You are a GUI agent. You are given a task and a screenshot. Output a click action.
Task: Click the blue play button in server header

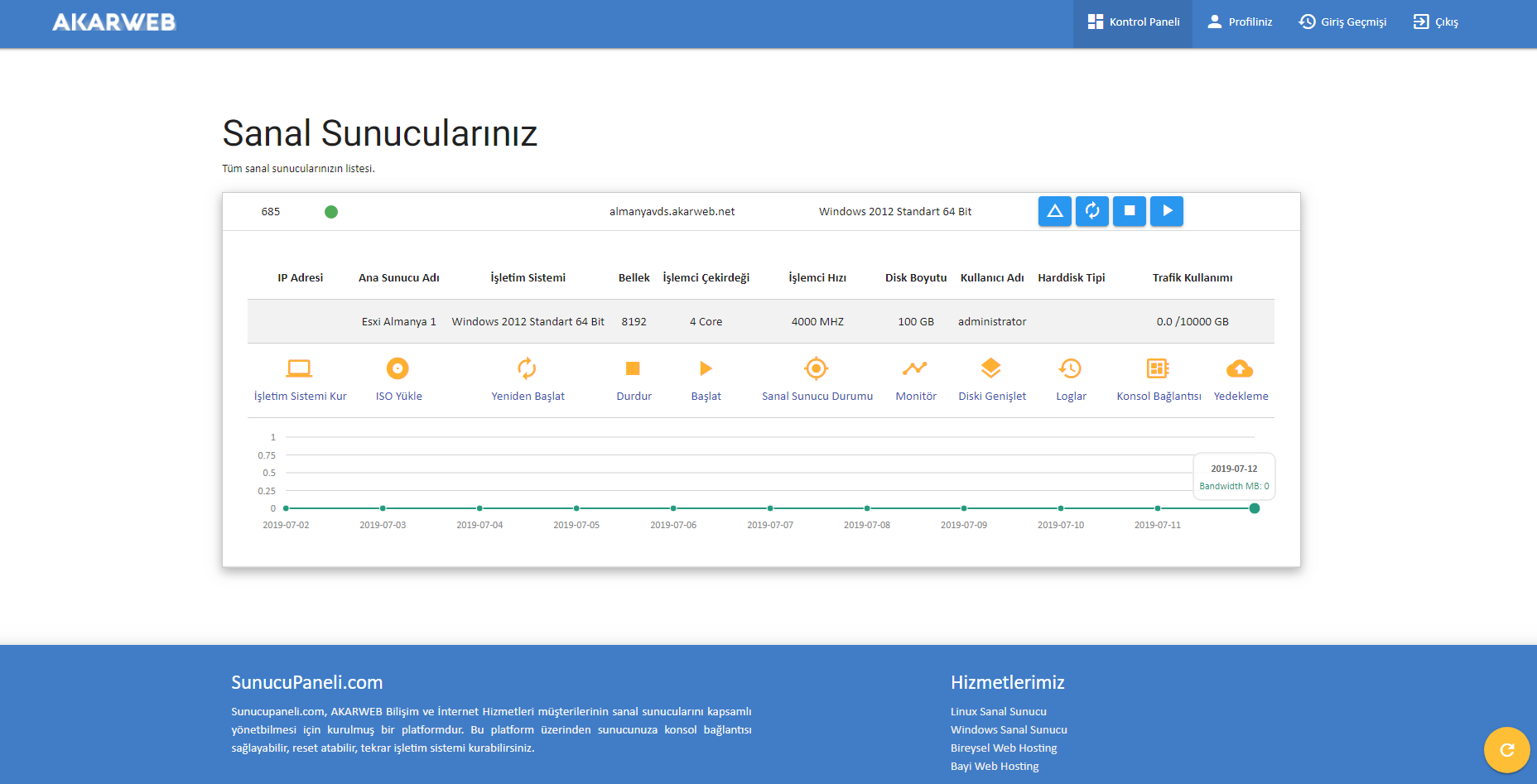1167,211
